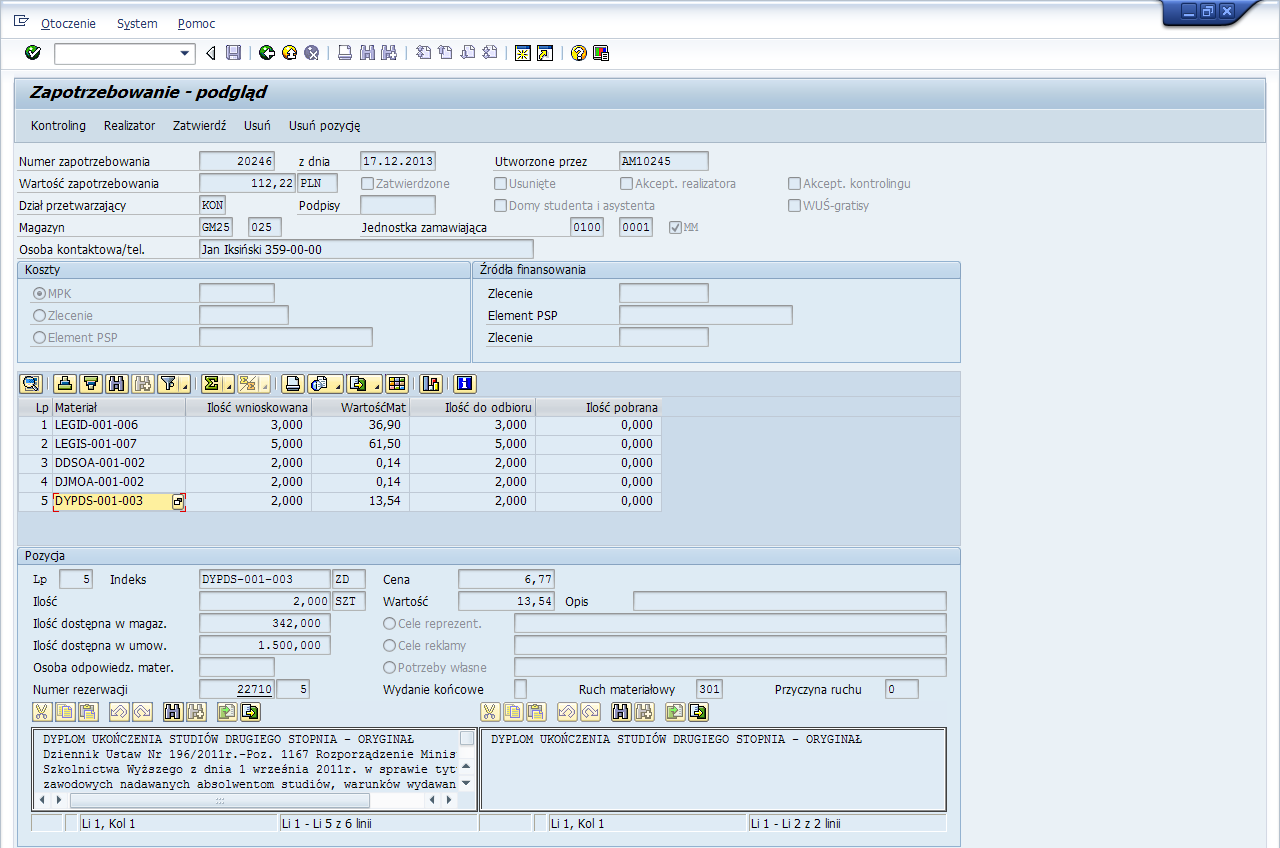Click the Copy icon of right text editor
This screenshot has height=848, width=1280.
[513, 712]
